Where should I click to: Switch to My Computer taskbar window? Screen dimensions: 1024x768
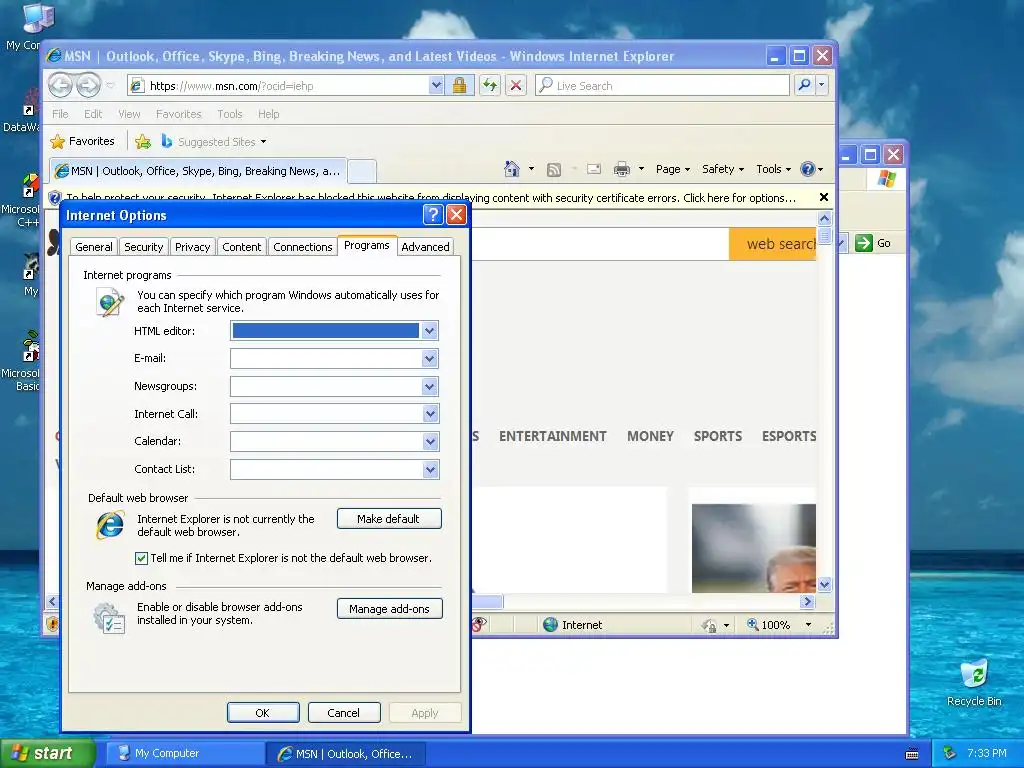tap(186, 753)
